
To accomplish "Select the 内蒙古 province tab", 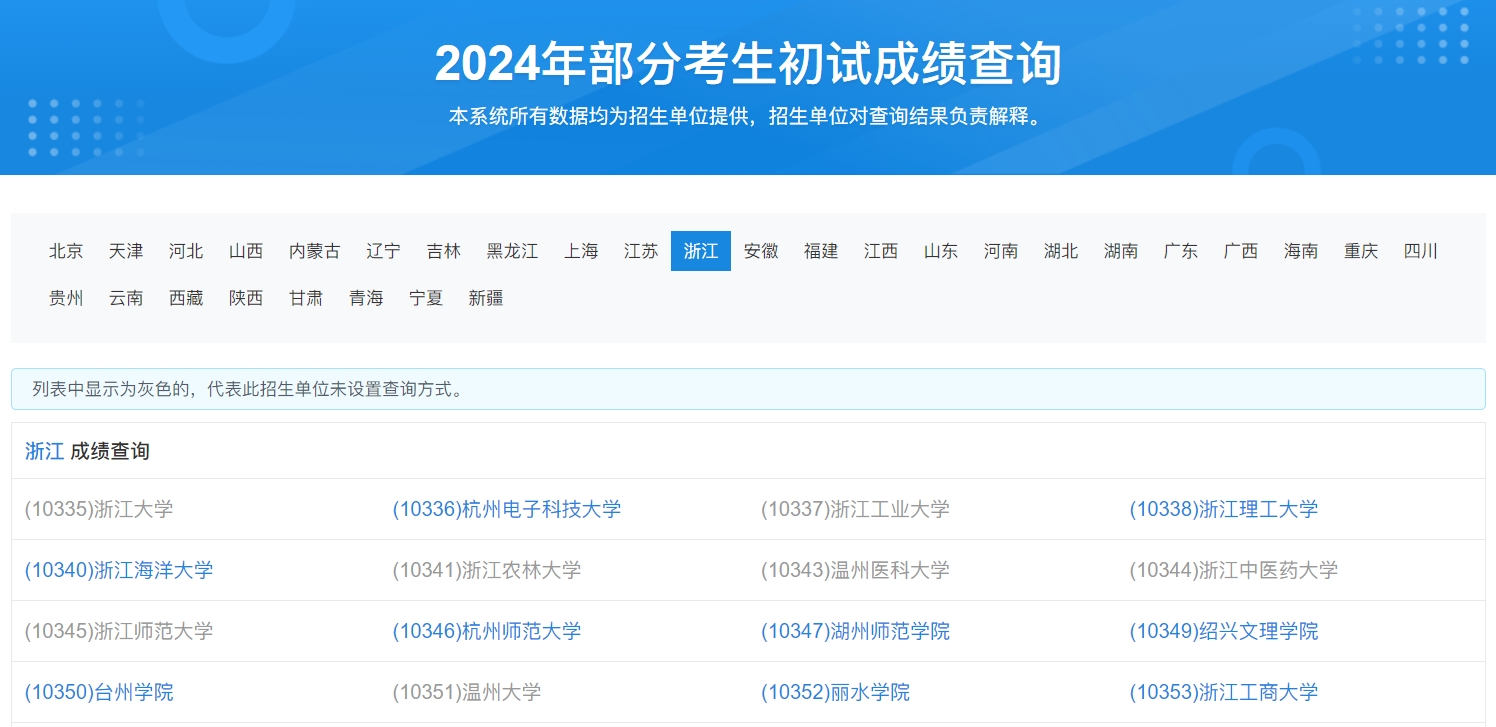I will [314, 251].
